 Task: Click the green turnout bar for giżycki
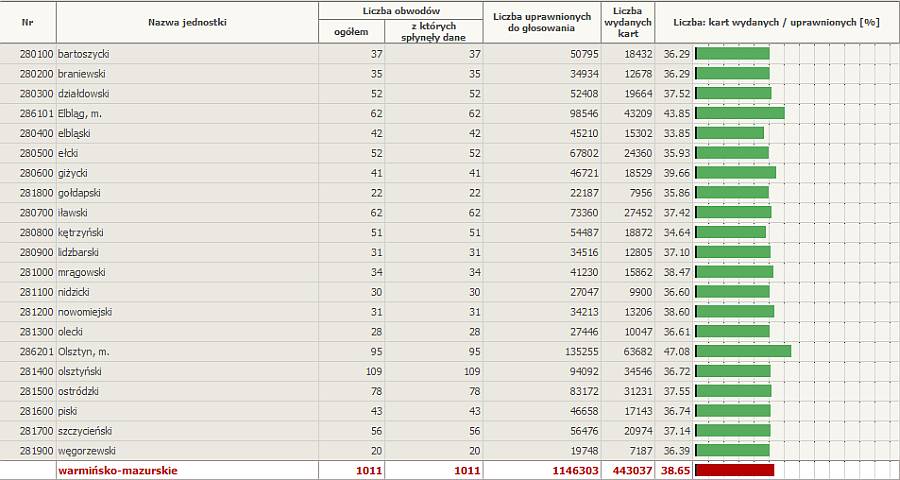coord(735,172)
